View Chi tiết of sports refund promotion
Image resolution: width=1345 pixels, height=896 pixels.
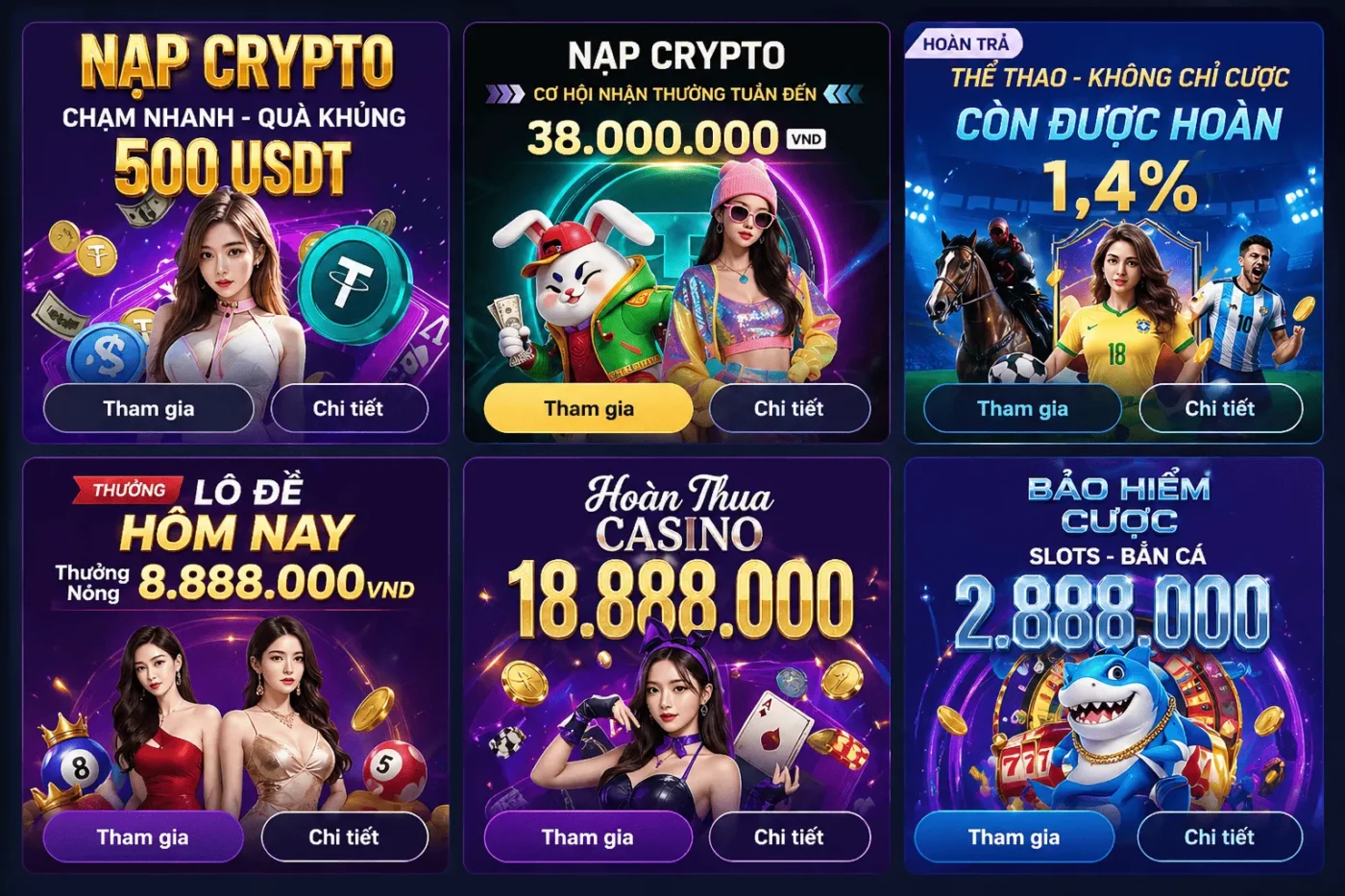[1220, 408]
